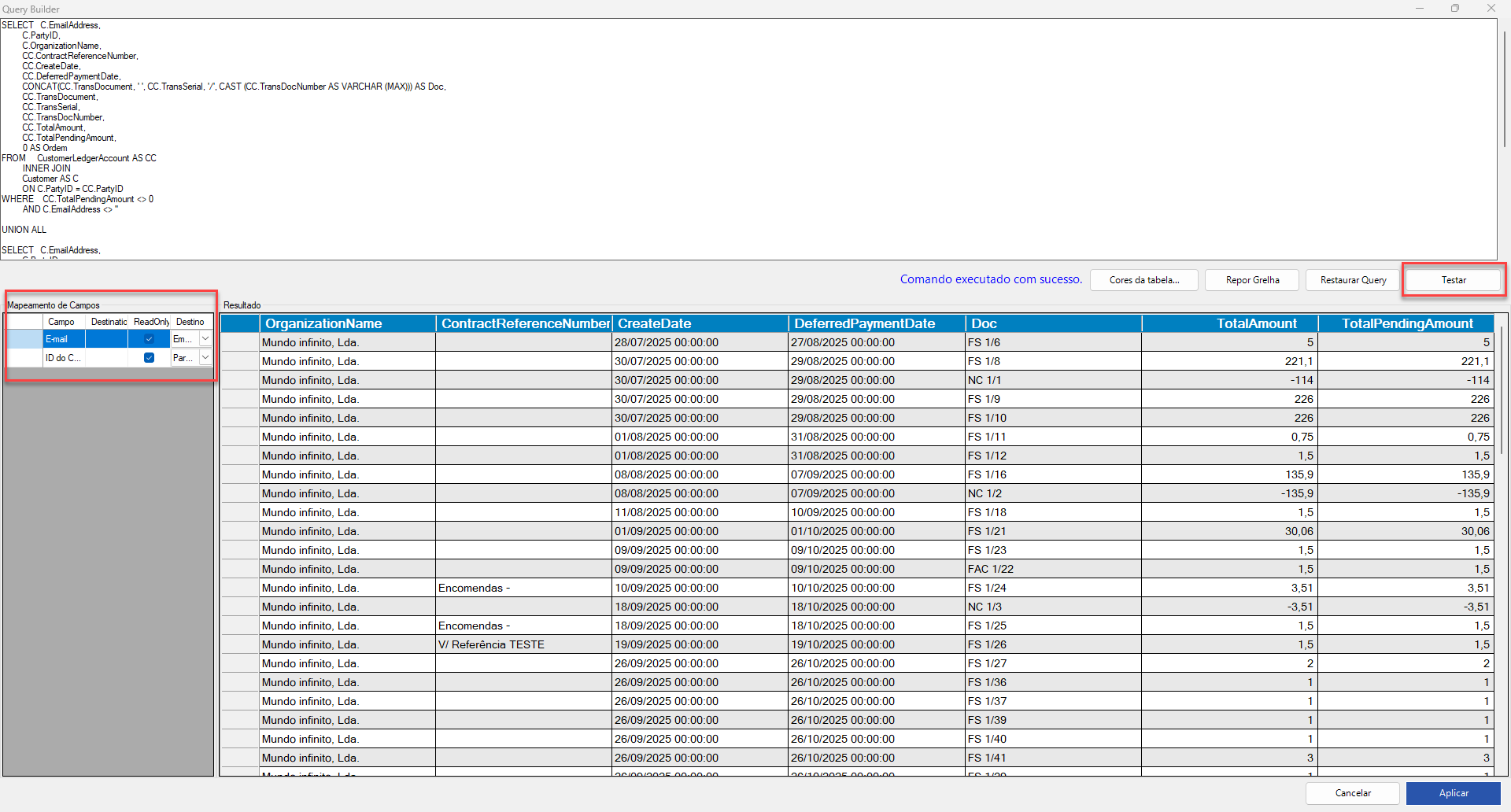Select the Doc cell FS 1/18
Screen dimensions: 1511x812
click(x=1053, y=512)
